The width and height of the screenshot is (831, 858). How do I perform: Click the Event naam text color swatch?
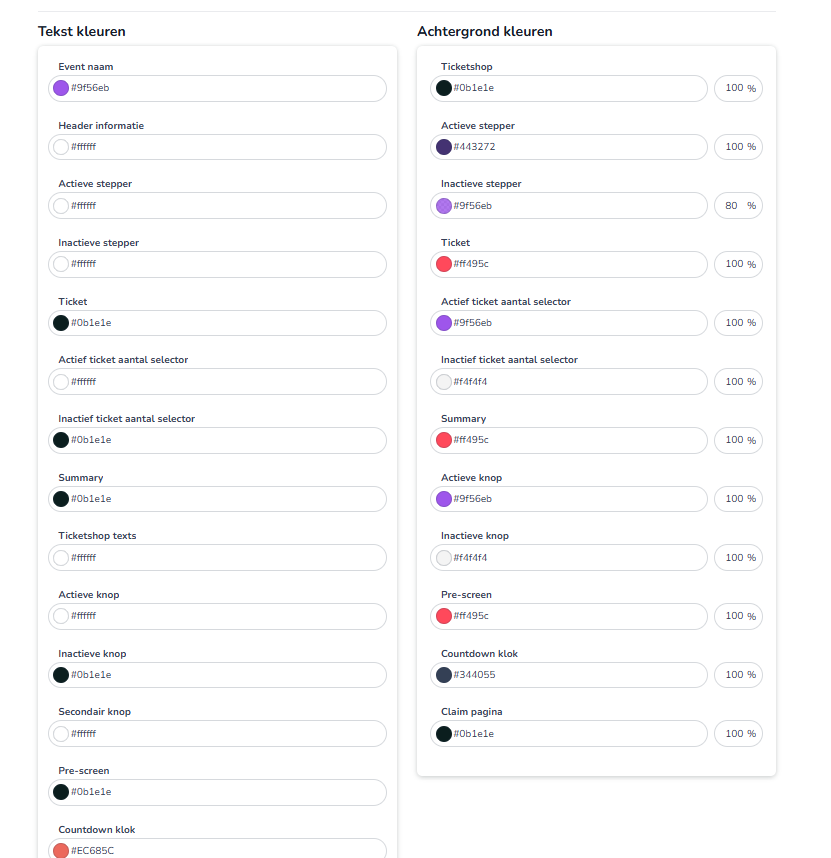pyautogui.click(x=61, y=88)
